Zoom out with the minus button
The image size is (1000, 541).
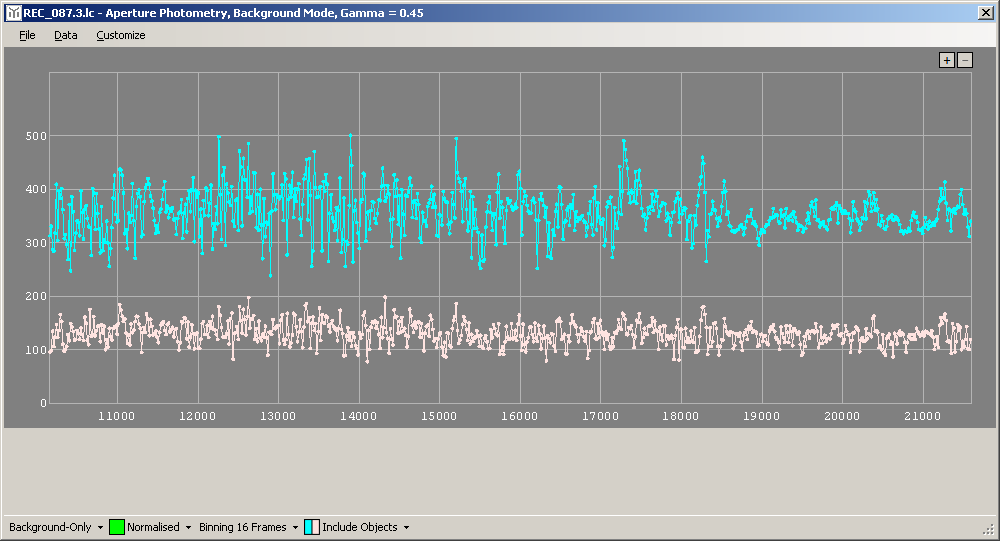(x=964, y=60)
